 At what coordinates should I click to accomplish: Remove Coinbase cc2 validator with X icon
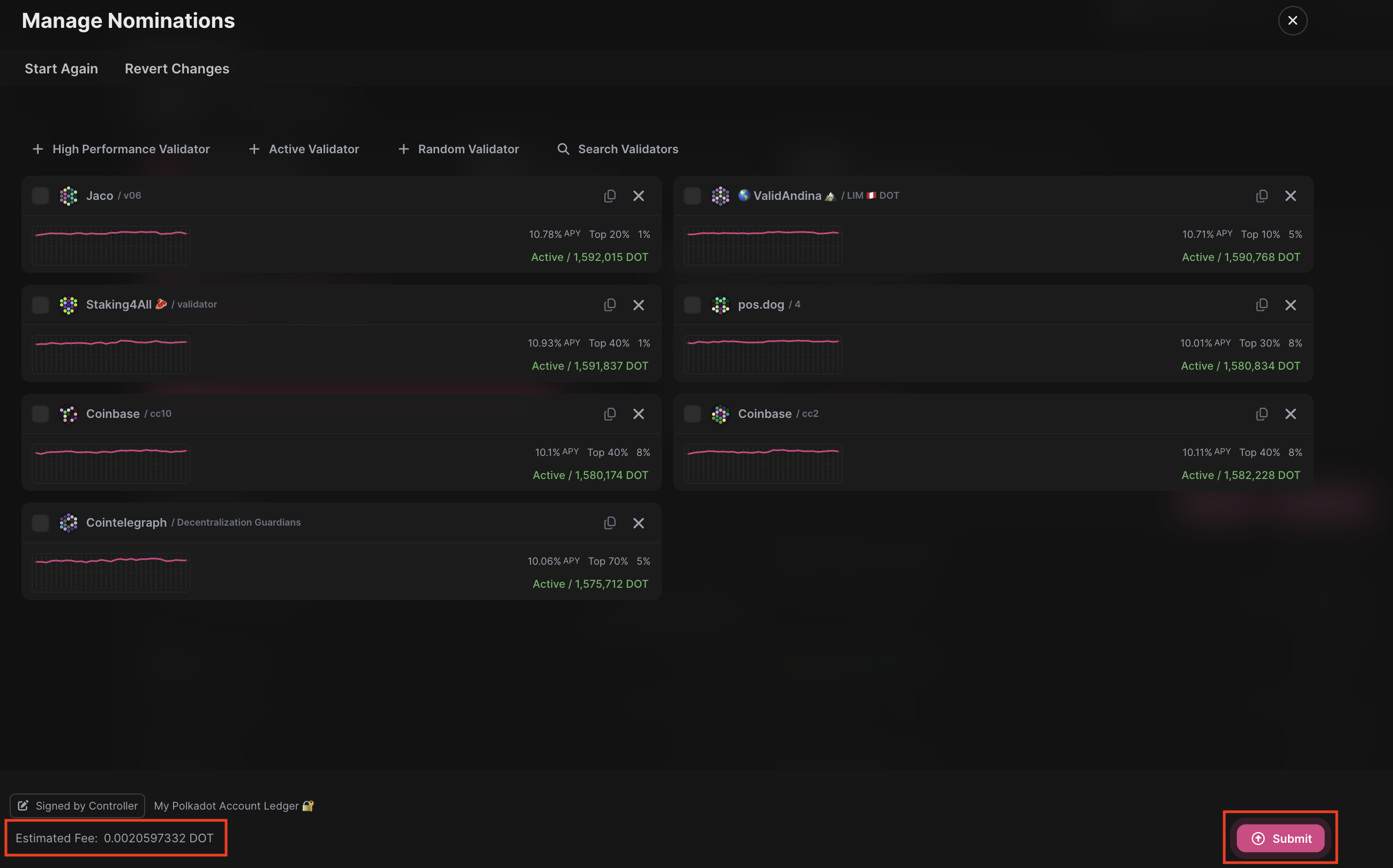(1290, 414)
